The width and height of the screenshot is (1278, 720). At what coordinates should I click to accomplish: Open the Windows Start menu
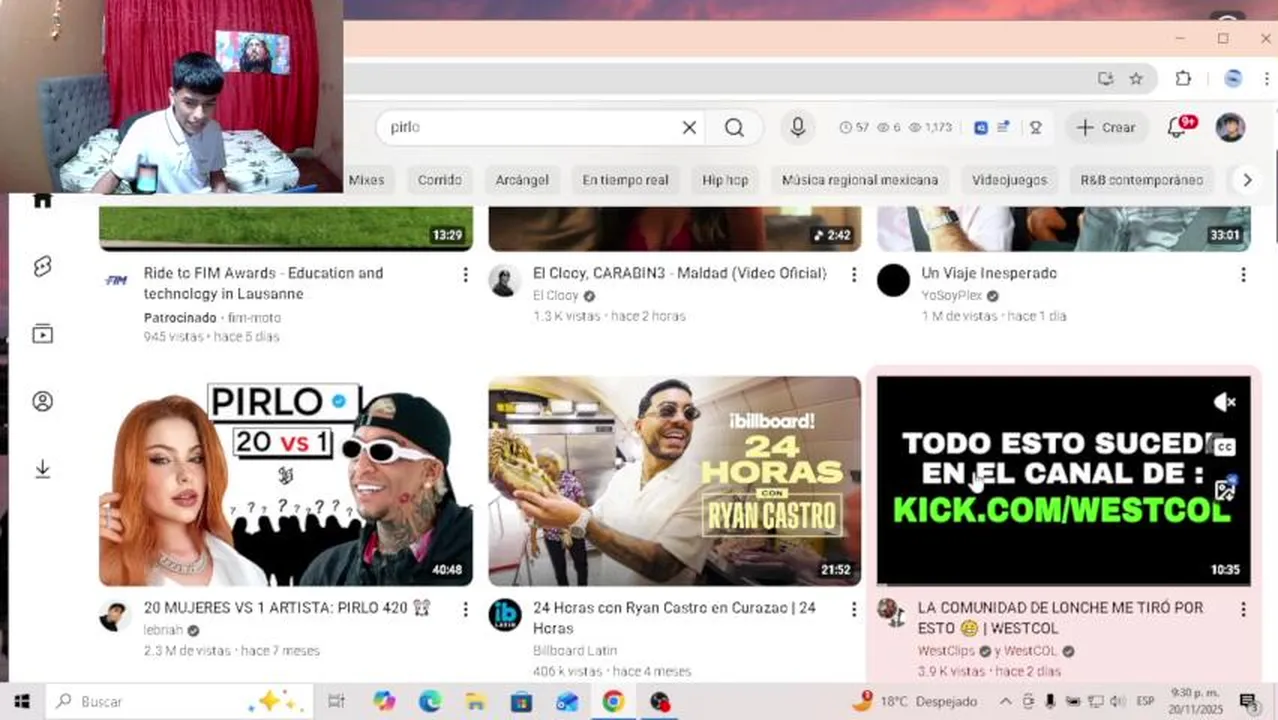coord(22,702)
